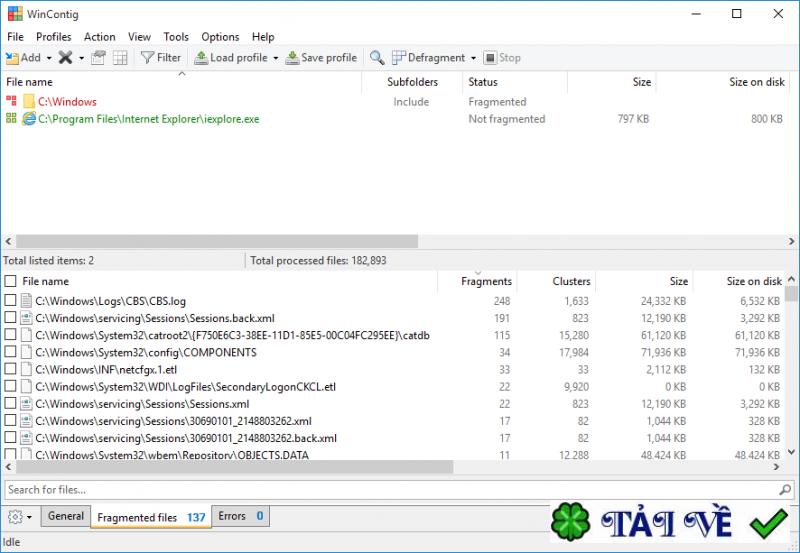Open the Action menu
Image resolution: width=800 pixels, height=553 pixels.
click(x=99, y=37)
